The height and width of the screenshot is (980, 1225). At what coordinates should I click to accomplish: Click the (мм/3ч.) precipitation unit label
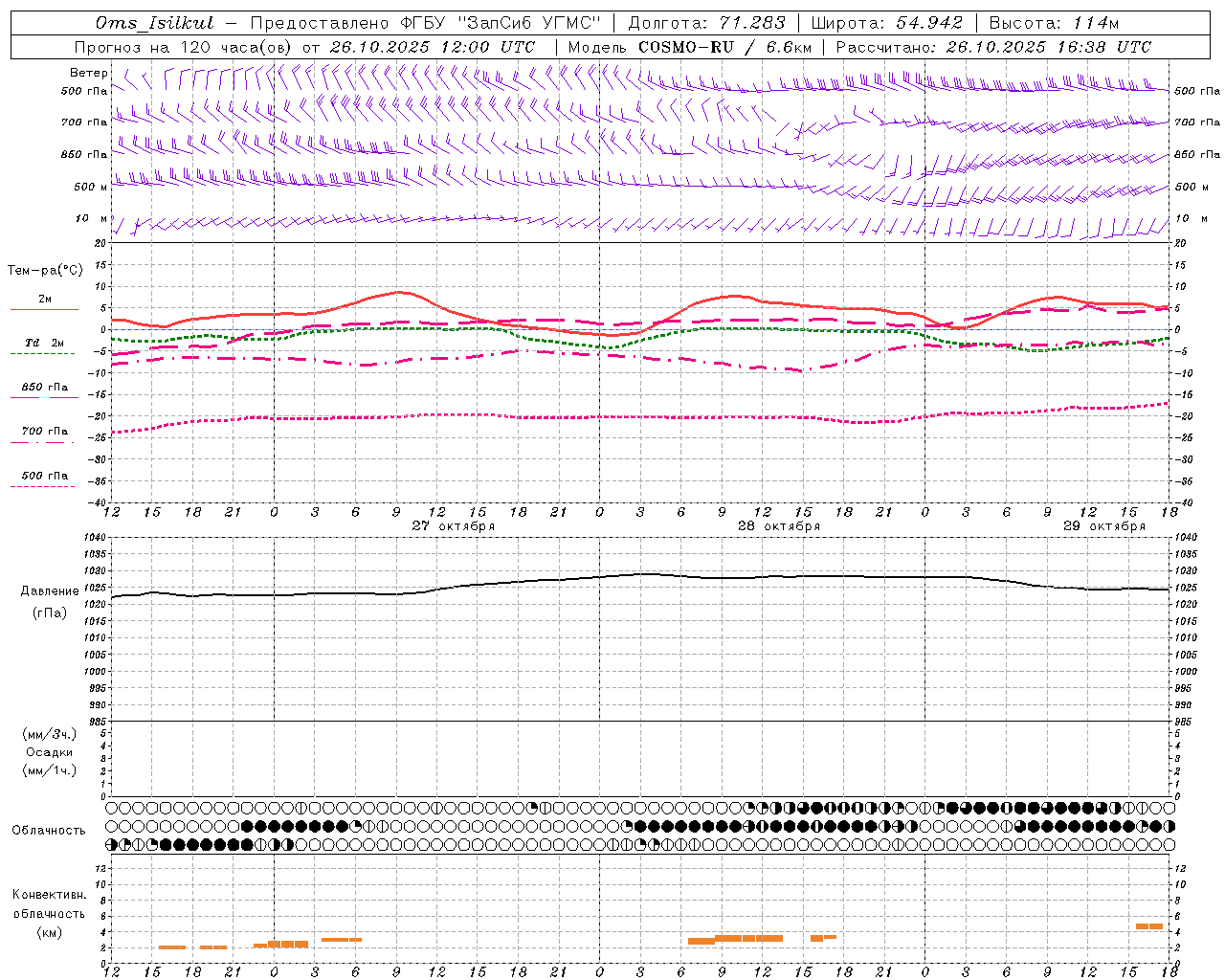tap(50, 735)
